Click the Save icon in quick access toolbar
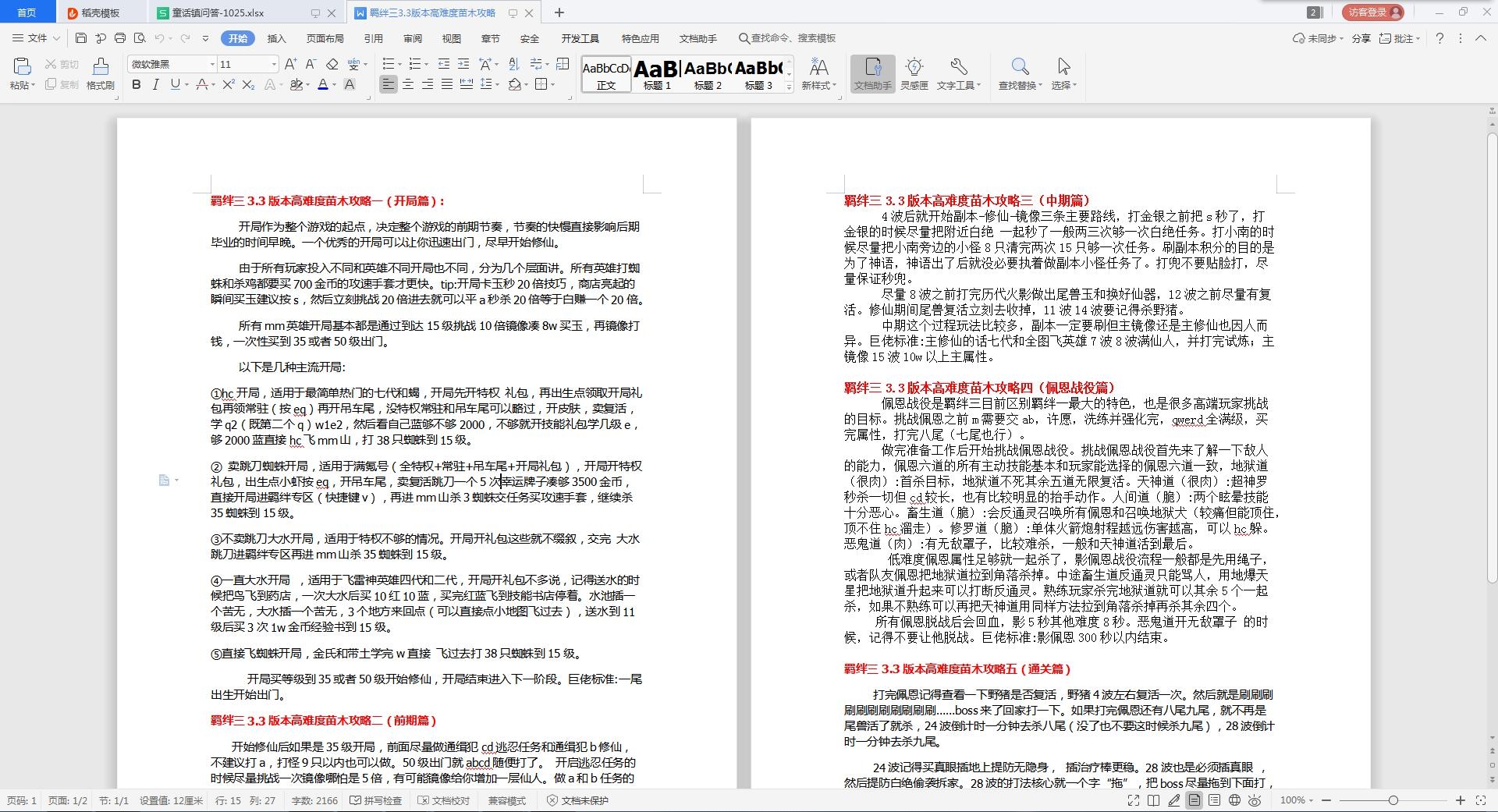Screen dimensions: 1498x812 click(81, 38)
